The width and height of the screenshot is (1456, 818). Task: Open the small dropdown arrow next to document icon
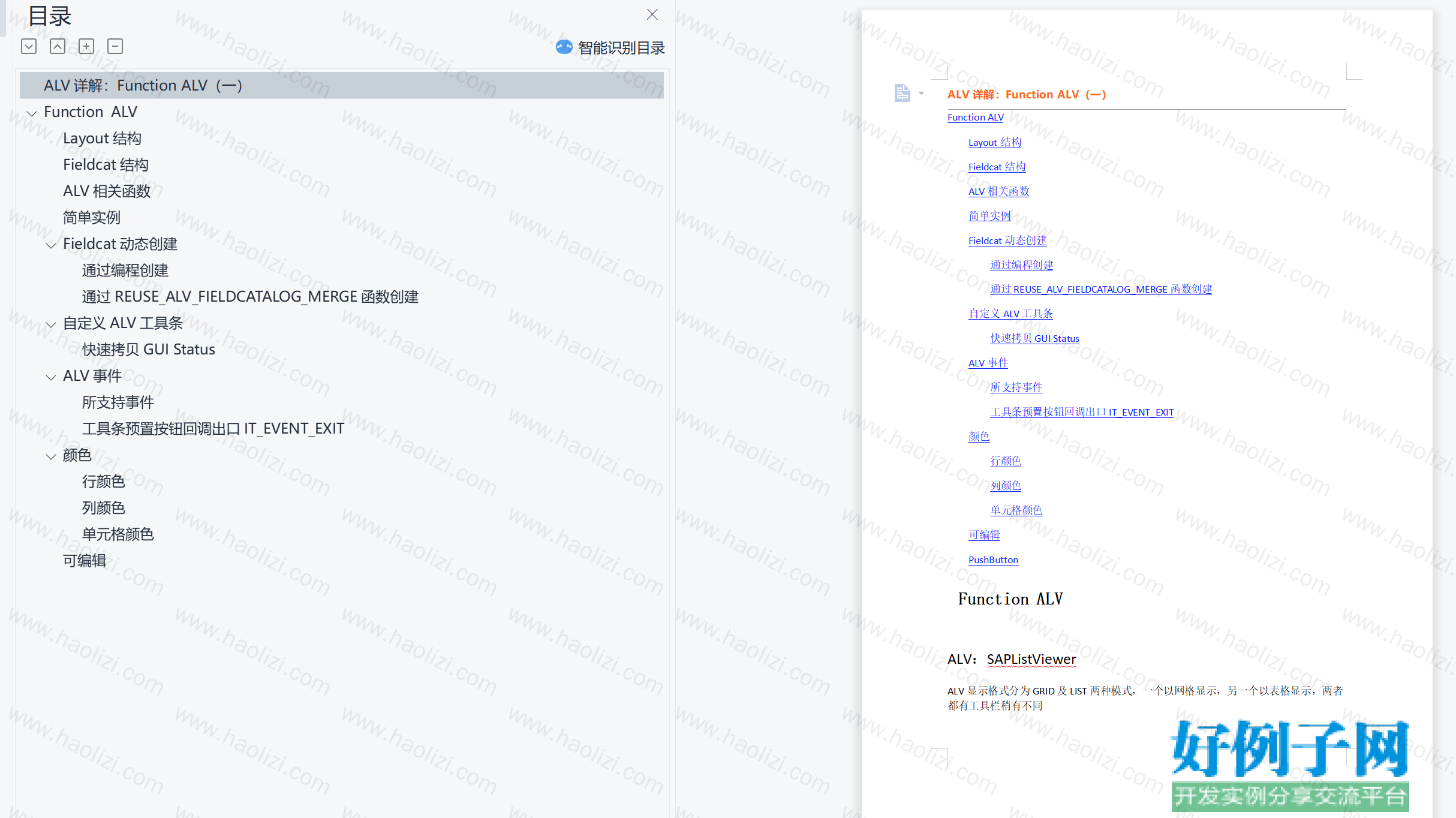tap(921, 93)
